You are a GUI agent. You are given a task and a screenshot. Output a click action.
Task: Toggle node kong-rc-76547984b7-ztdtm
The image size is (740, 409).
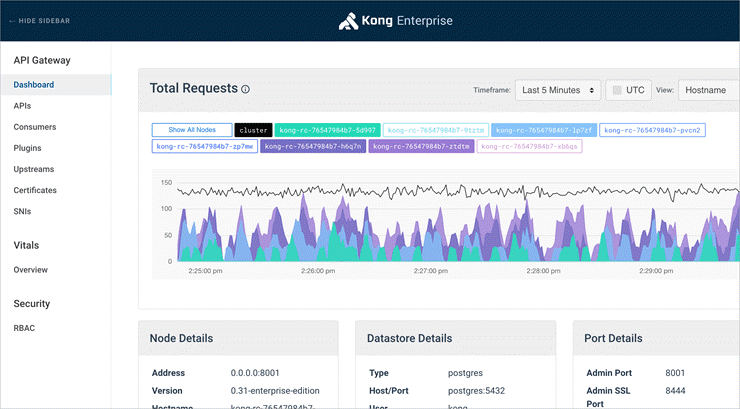(x=421, y=146)
